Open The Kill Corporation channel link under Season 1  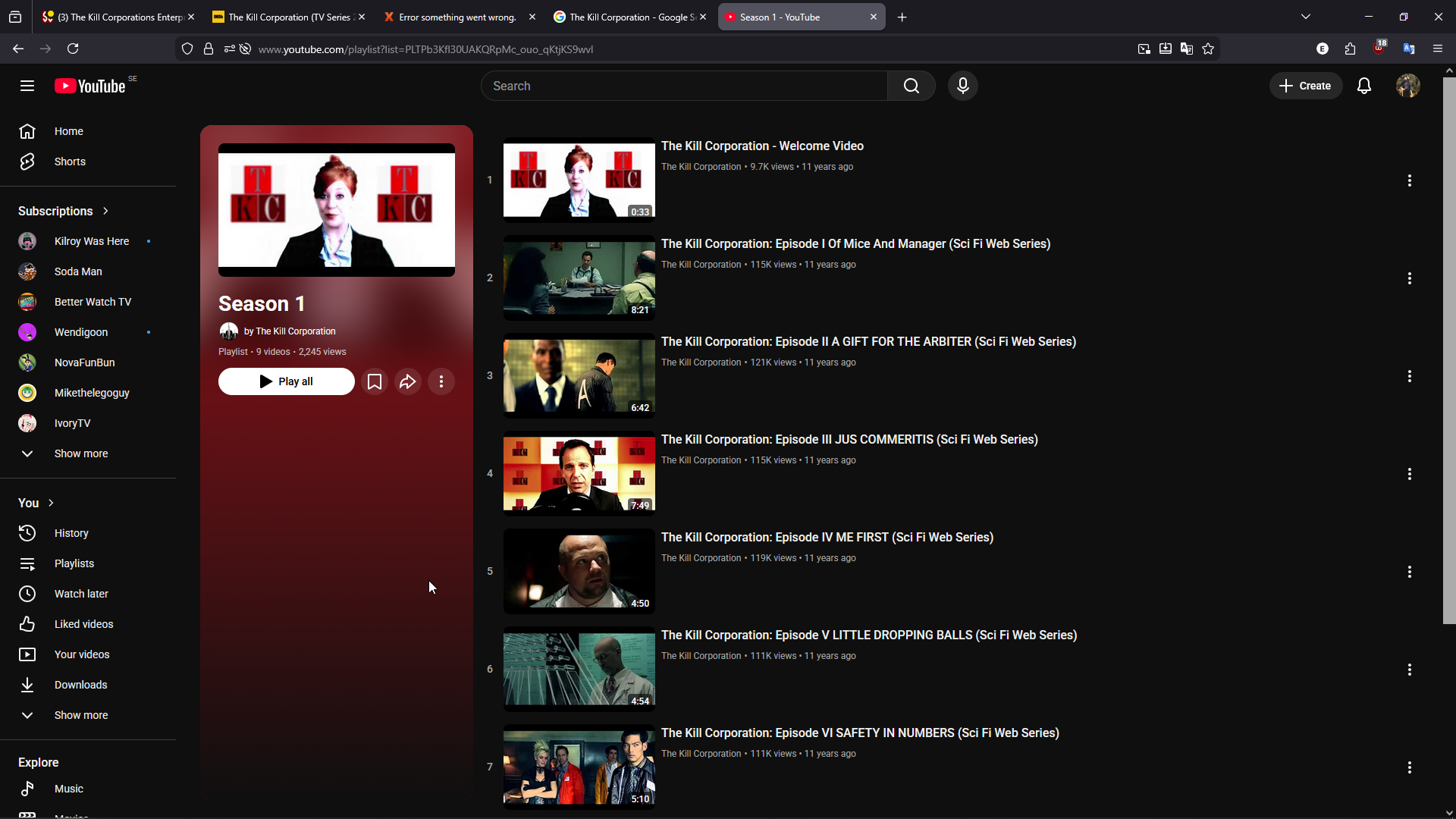[x=295, y=331]
